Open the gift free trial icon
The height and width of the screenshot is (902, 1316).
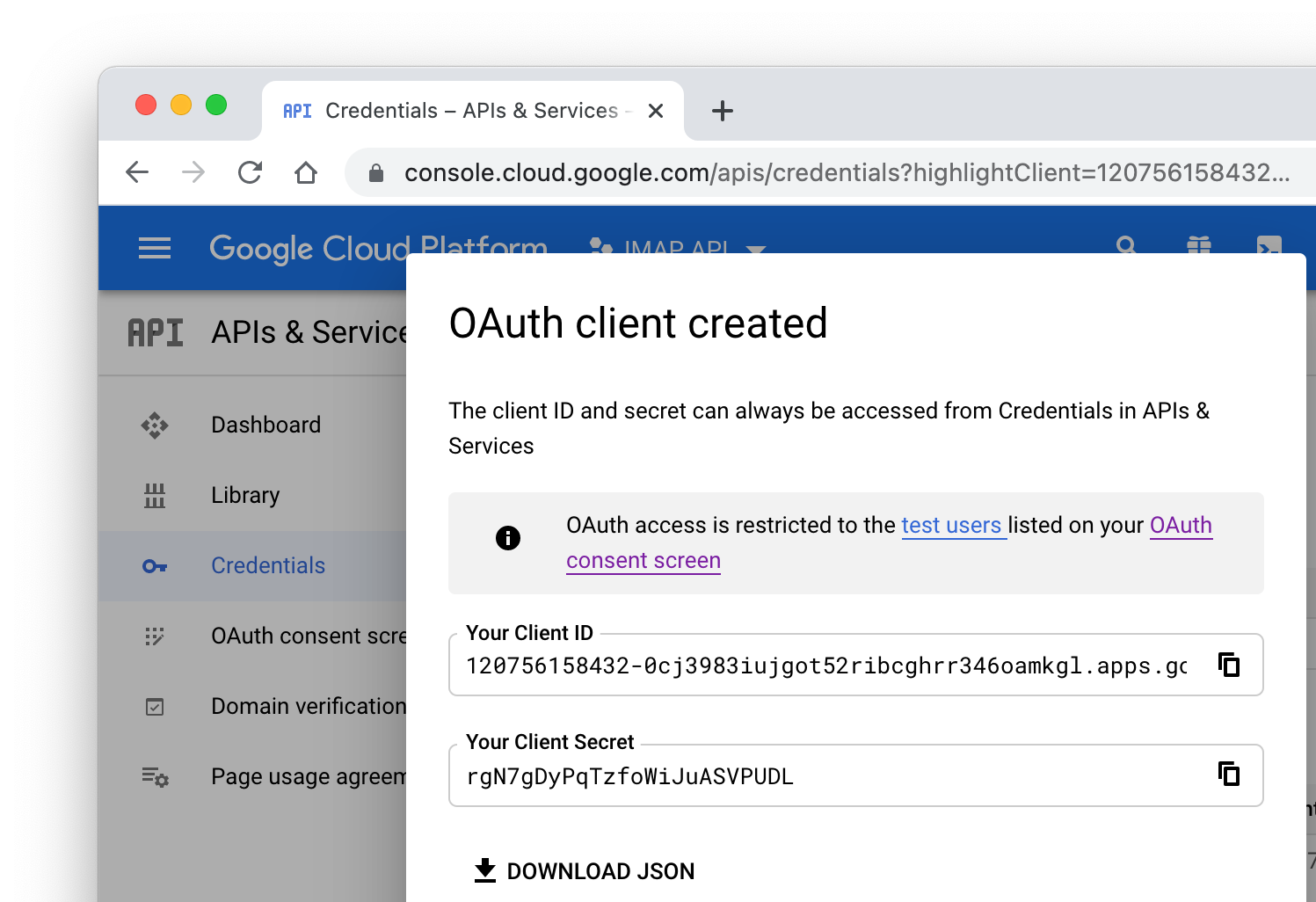[x=1199, y=246]
